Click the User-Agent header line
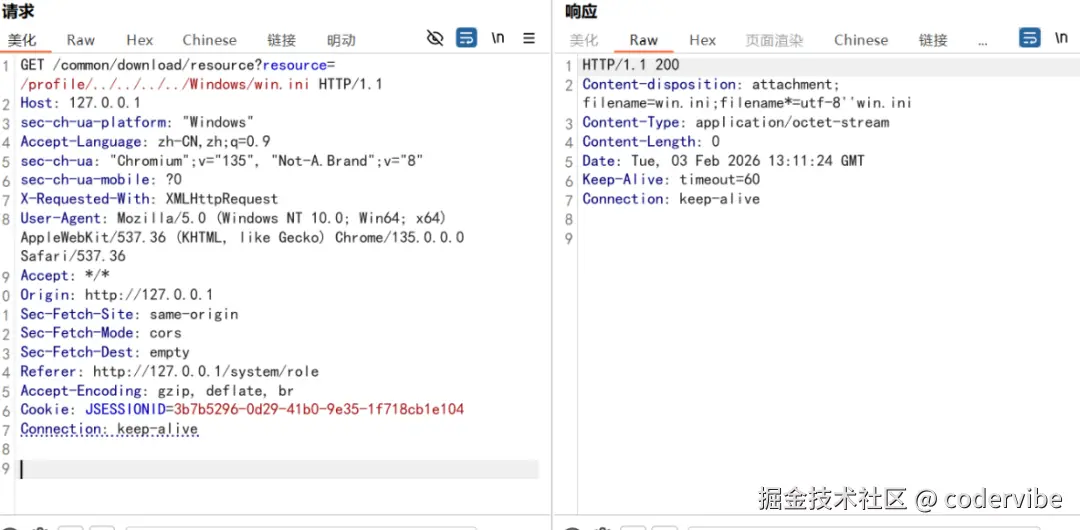 tap(233, 218)
